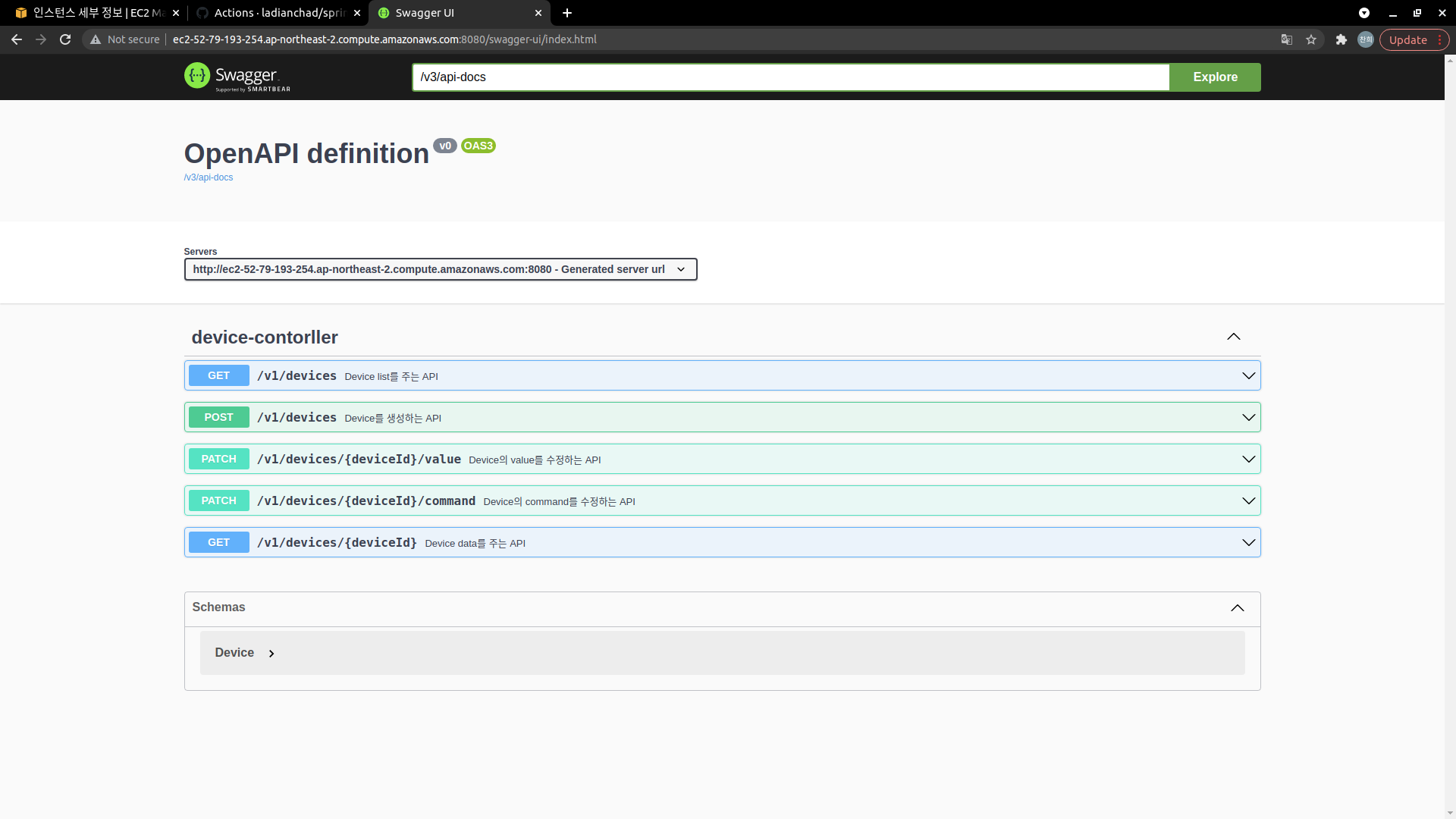Click the bookmark star icon
This screenshot has width=1456, height=819.
tap(1311, 39)
